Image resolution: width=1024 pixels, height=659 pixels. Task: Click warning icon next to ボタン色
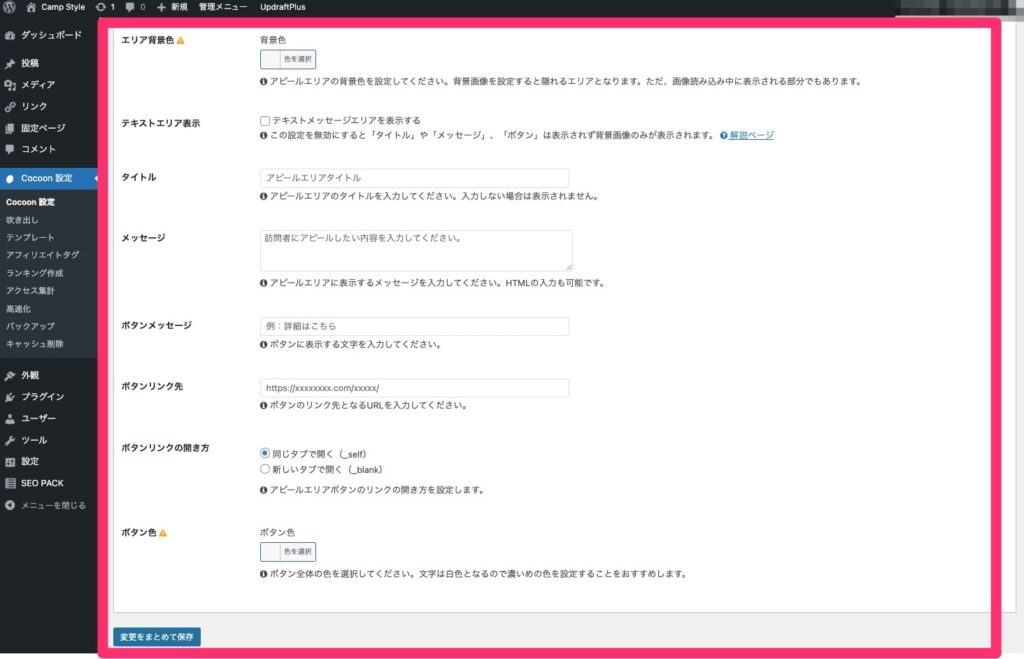tap(163, 533)
